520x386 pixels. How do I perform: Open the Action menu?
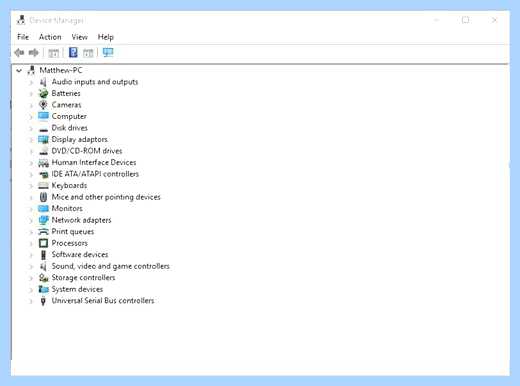pyautogui.click(x=50, y=37)
